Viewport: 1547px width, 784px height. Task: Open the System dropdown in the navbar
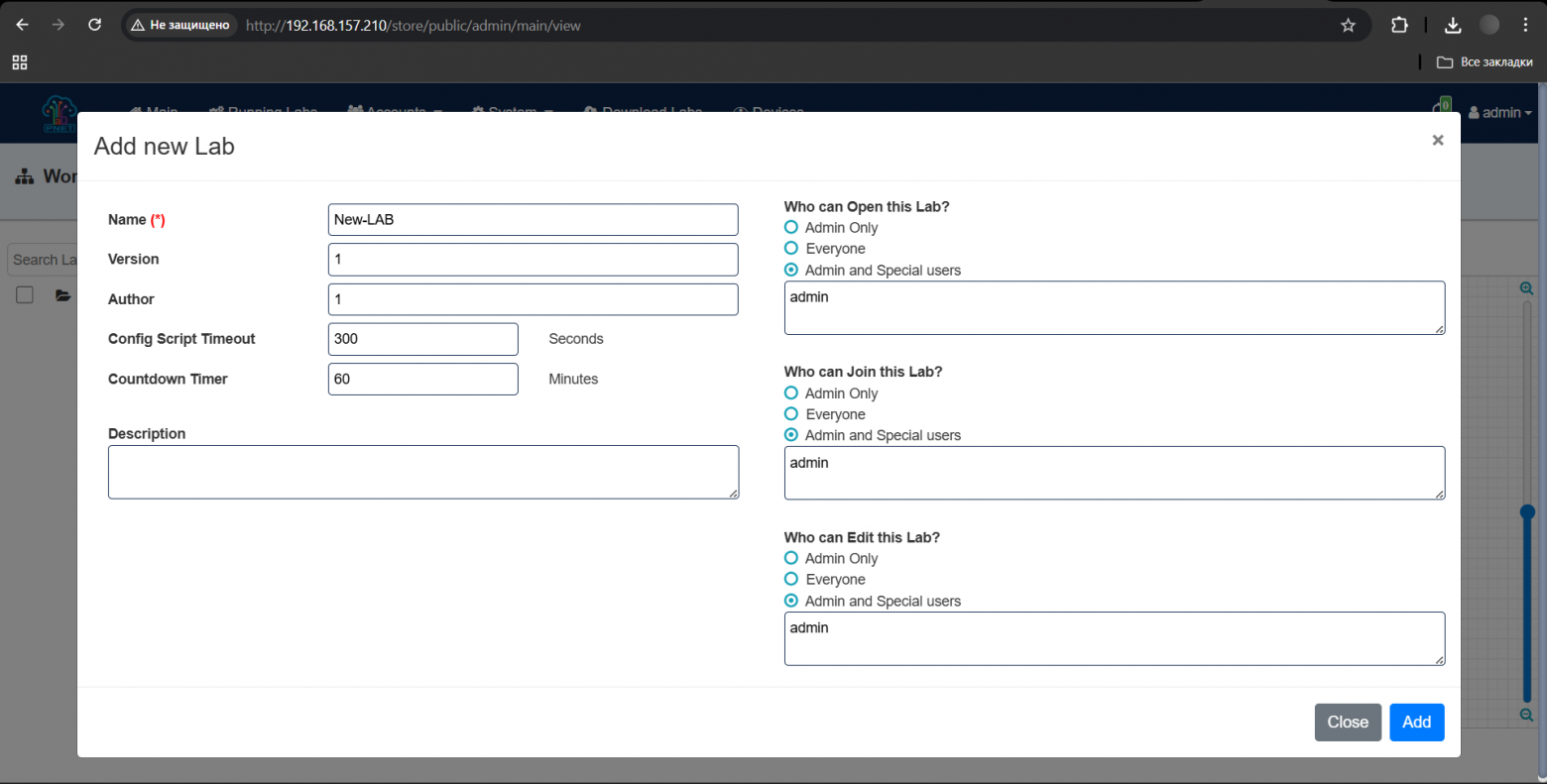(x=513, y=111)
